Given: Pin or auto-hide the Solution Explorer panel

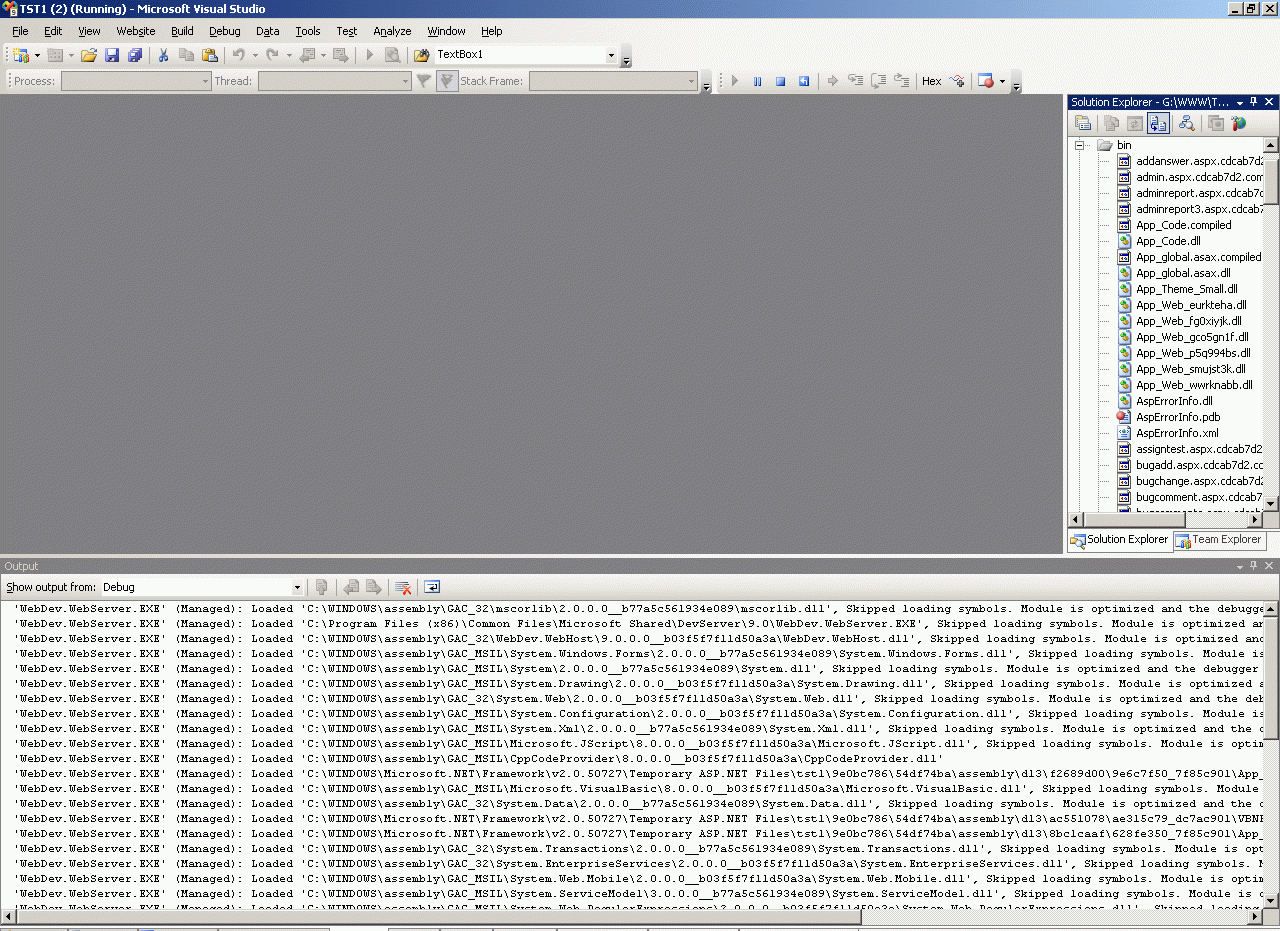Looking at the screenshot, I should [1254, 102].
